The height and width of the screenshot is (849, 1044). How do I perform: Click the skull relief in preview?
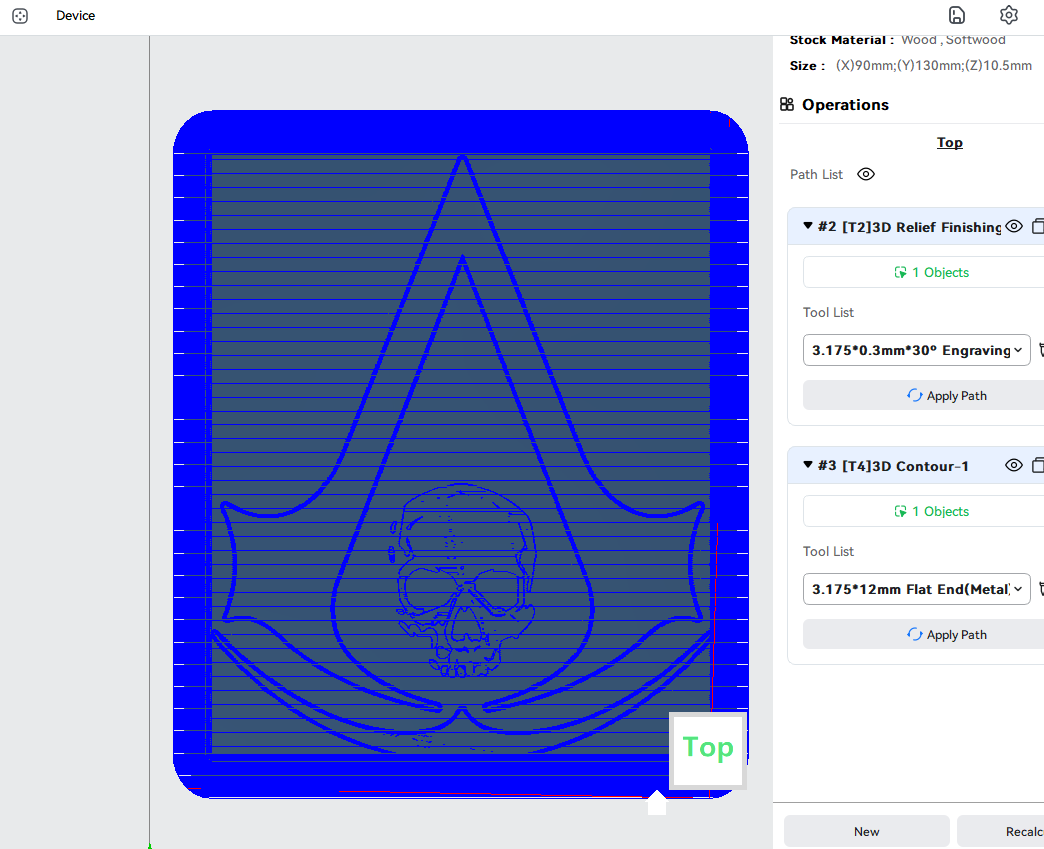(461, 579)
